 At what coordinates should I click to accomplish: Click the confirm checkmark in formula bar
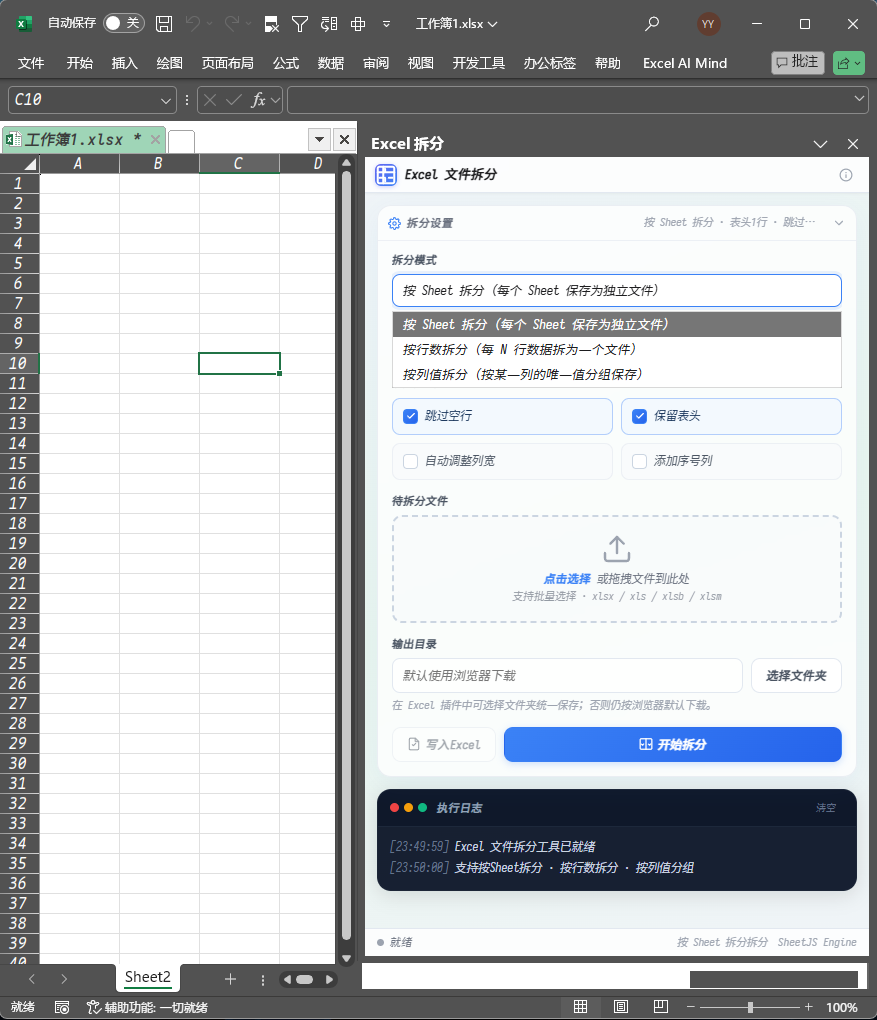click(x=234, y=100)
